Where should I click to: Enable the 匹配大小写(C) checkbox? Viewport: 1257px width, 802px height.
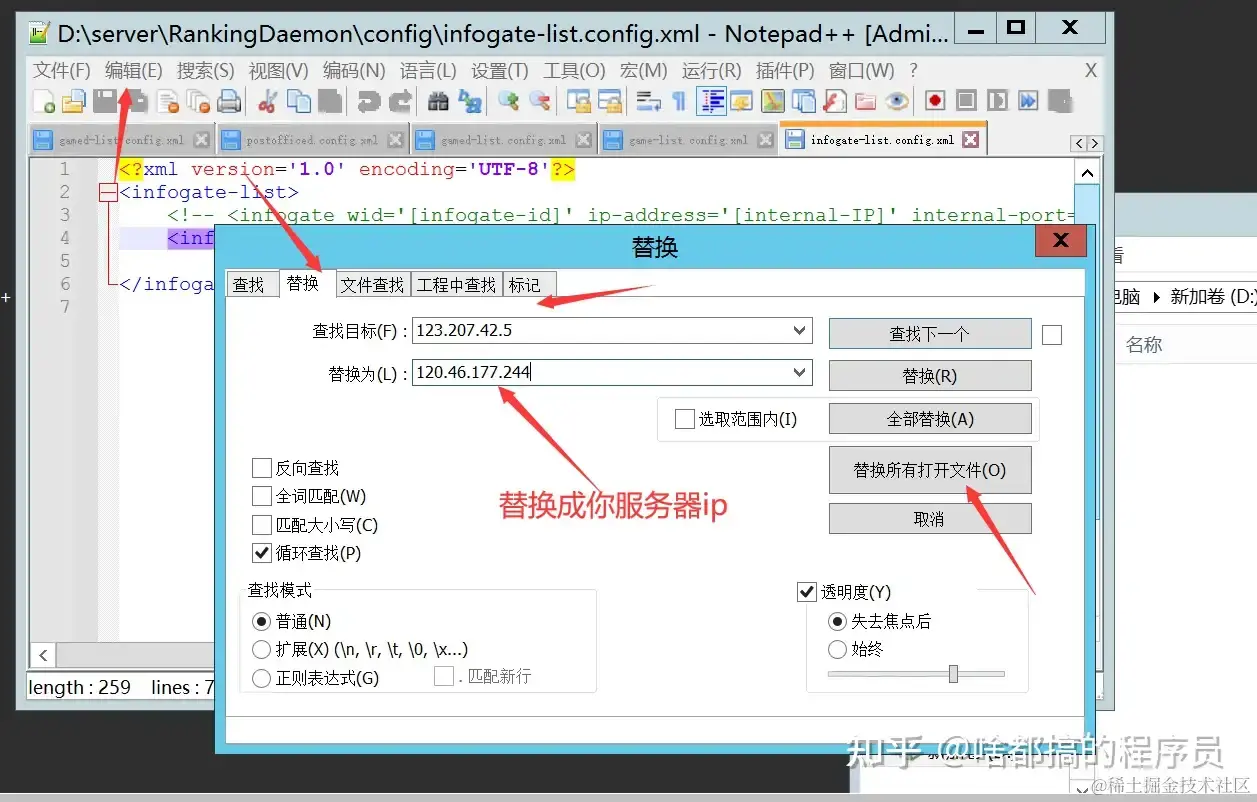262,525
